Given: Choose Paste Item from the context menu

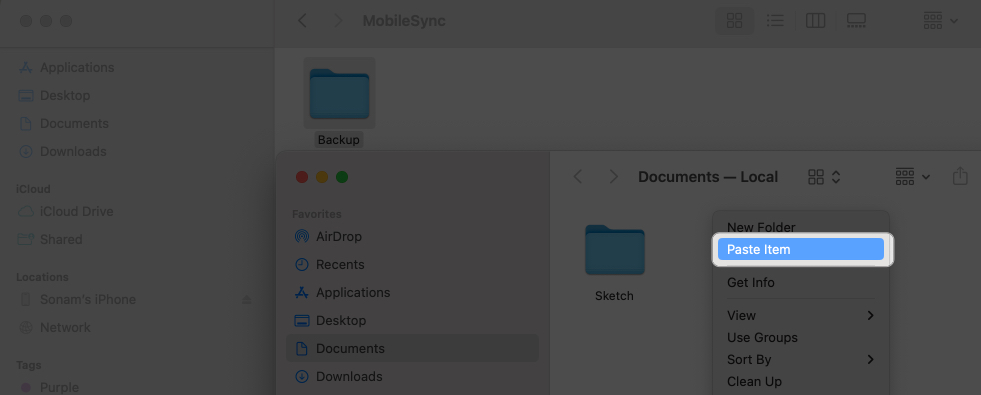Looking at the screenshot, I should tap(801, 249).
